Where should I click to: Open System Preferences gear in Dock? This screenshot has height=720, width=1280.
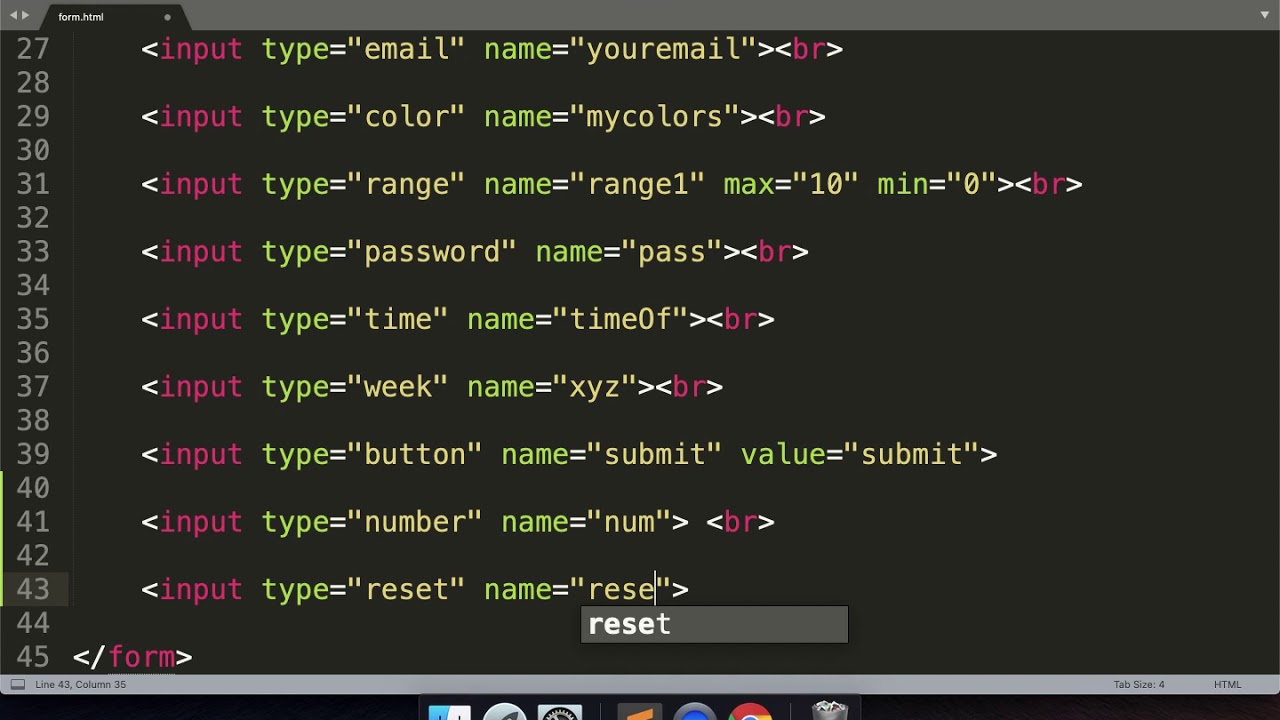pos(560,712)
